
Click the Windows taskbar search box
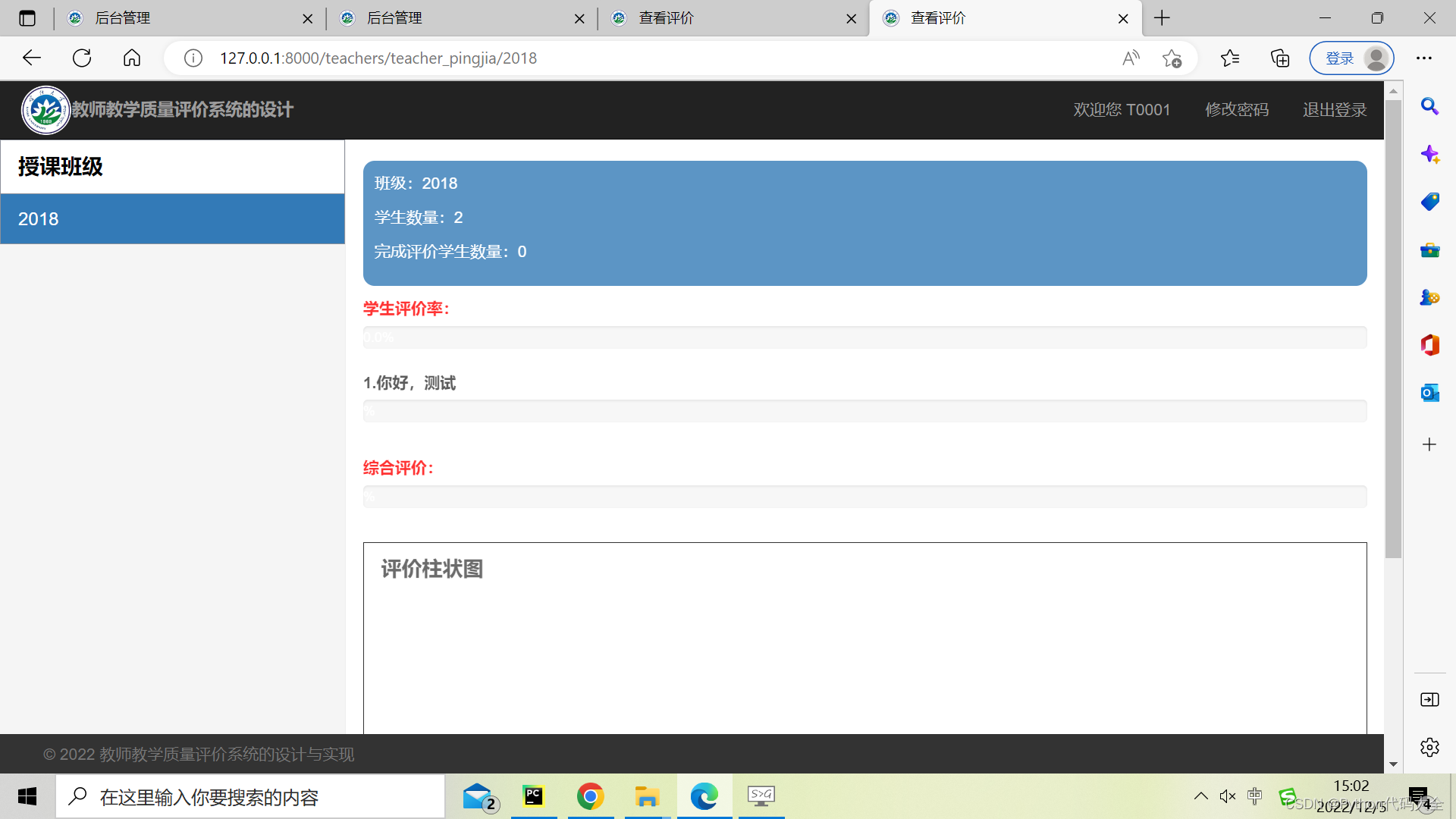pos(250,797)
